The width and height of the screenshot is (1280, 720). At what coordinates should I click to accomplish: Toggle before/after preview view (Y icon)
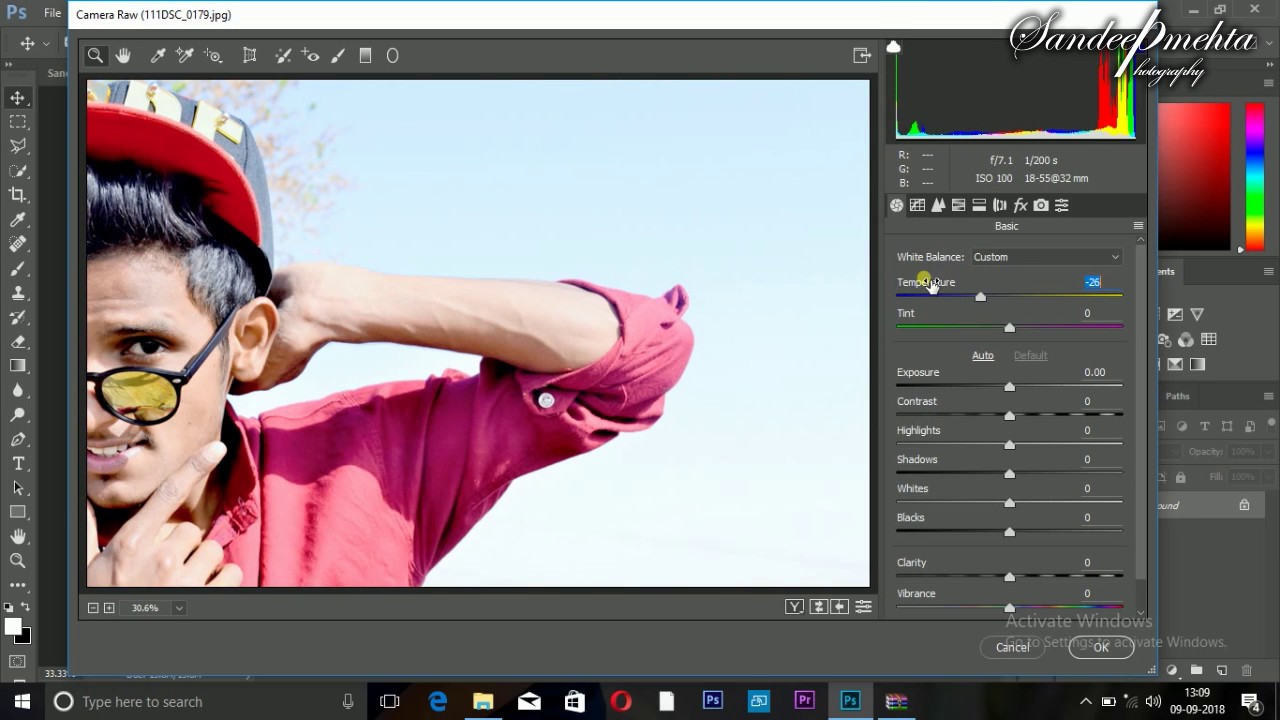[x=794, y=607]
